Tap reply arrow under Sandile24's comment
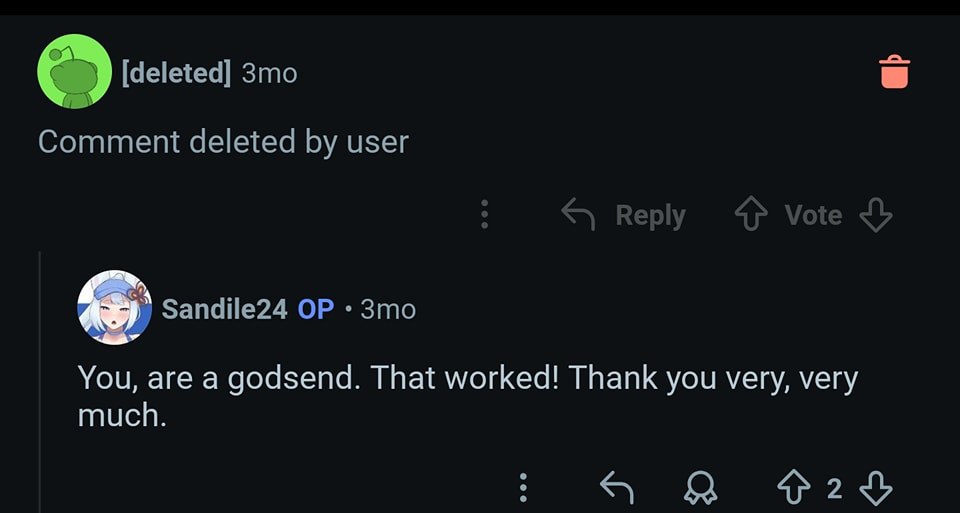This screenshot has height=513, width=960. click(616, 487)
